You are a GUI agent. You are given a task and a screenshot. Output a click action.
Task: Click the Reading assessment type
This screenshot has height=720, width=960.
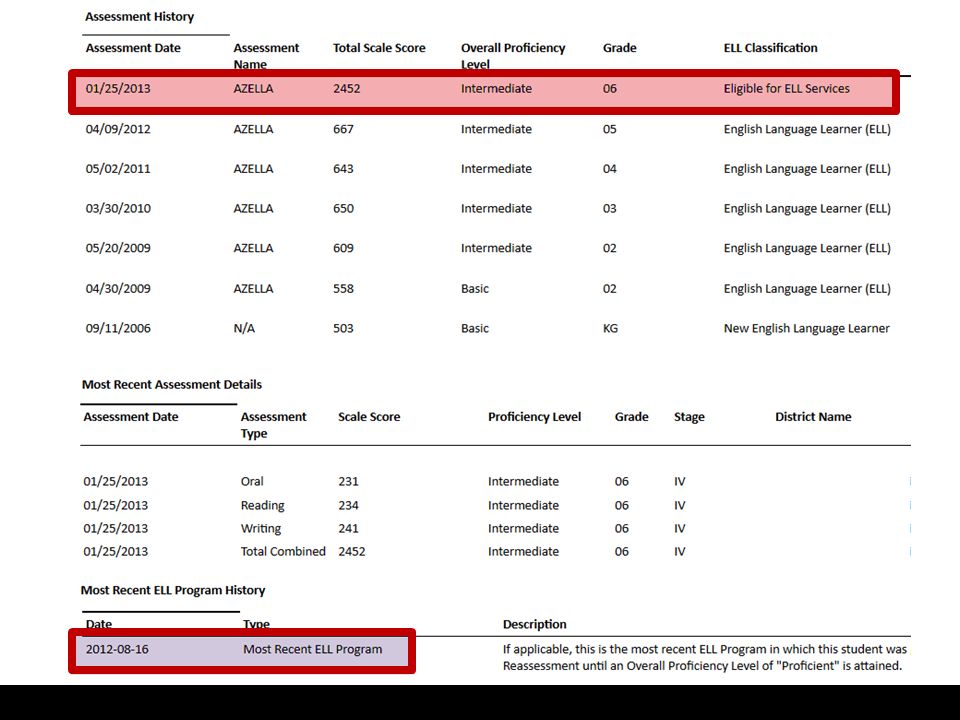pos(262,506)
